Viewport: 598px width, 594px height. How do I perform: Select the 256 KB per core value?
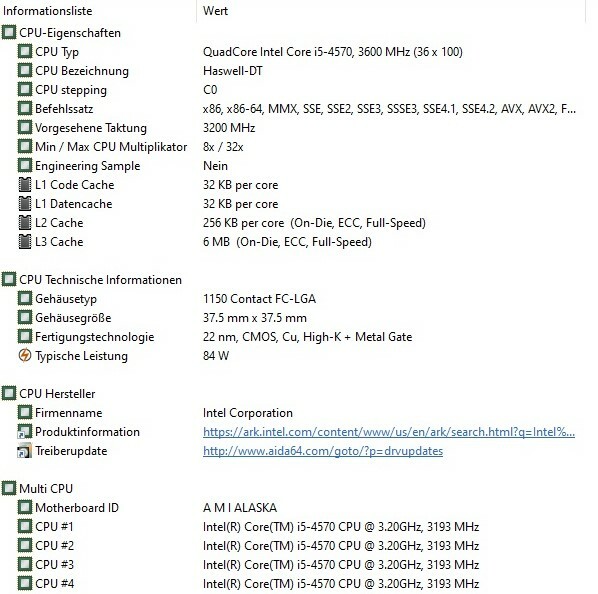coord(314,223)
